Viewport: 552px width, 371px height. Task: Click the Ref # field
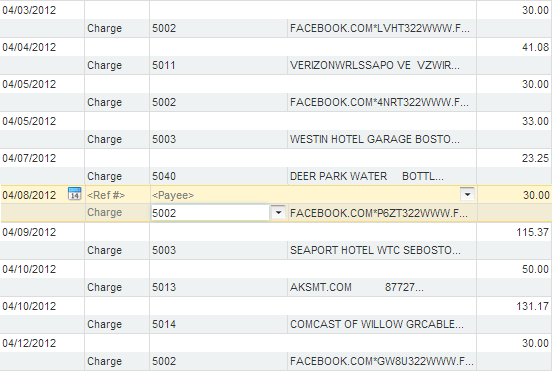(118, 195)
